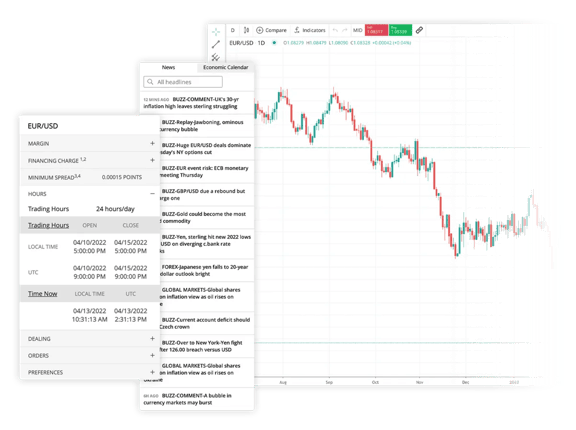The width and height of the screenshot is (576, 430).
Task: Click the undo arrow in chart toolbar
Action: [x=335, y=30]
